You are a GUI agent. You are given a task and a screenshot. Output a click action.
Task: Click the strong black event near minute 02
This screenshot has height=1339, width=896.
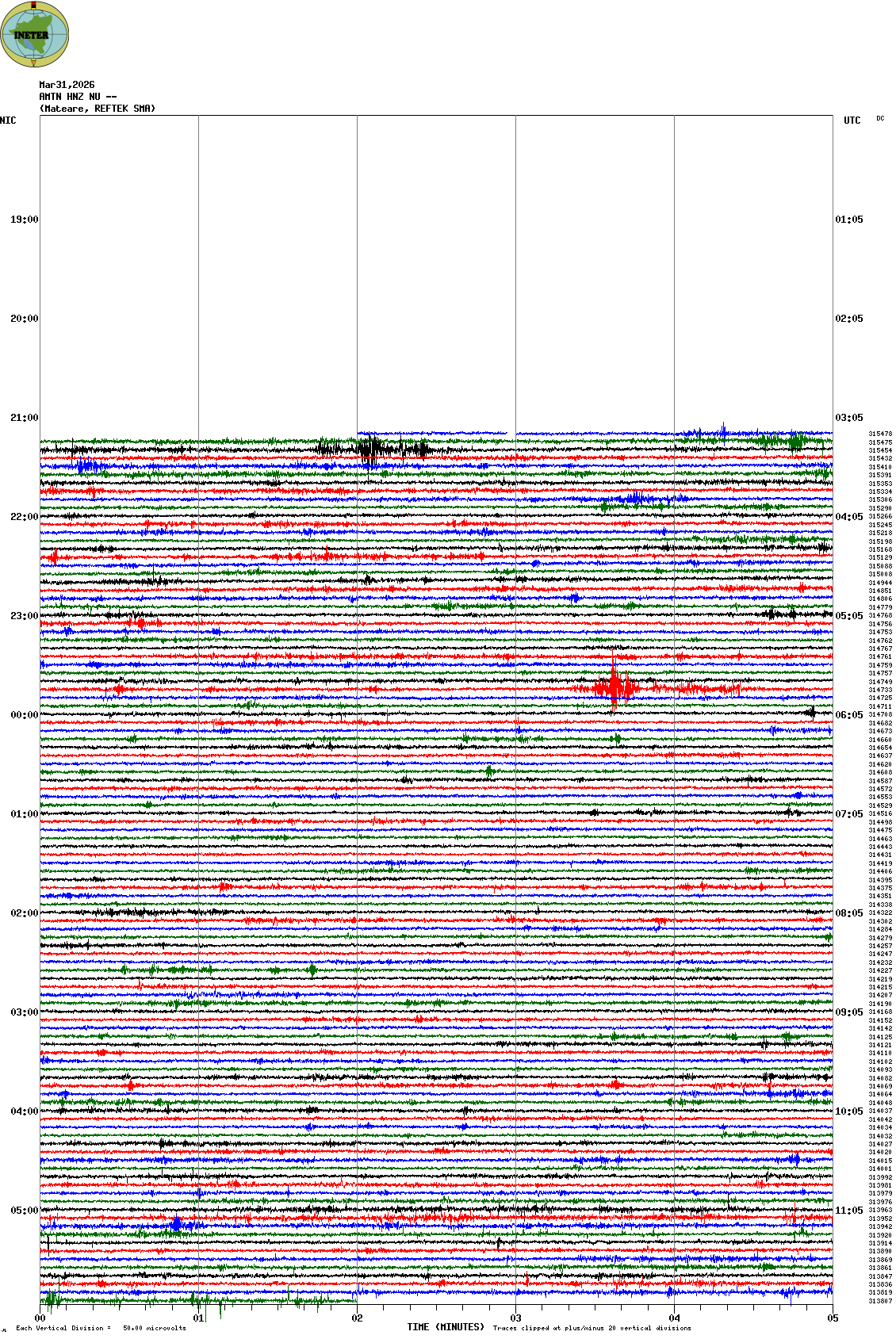371,450
